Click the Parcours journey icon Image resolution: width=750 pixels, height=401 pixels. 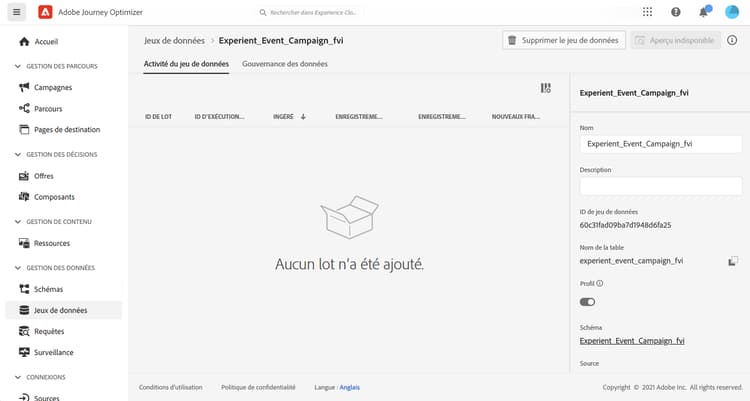click(24, 109)
